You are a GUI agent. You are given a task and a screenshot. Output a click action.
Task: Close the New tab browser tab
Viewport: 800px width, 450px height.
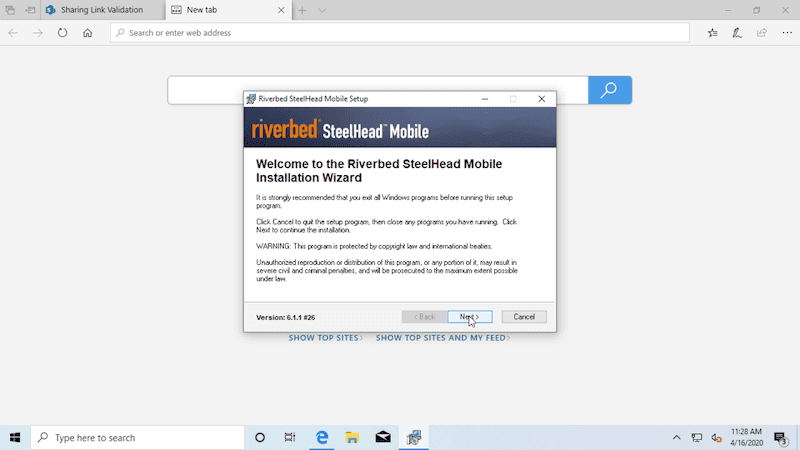[281, 10]
